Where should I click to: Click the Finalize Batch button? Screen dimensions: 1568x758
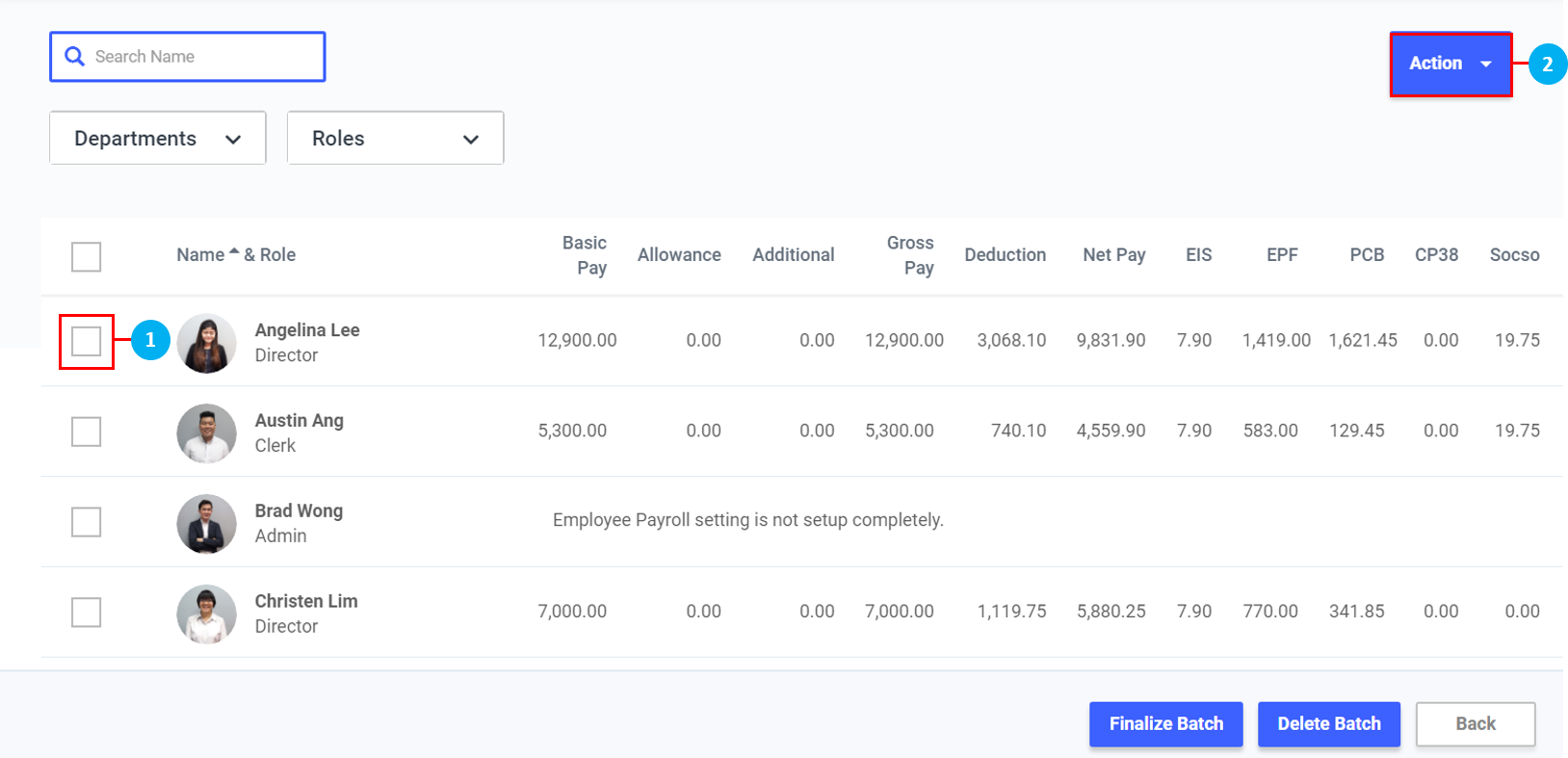1165,724
